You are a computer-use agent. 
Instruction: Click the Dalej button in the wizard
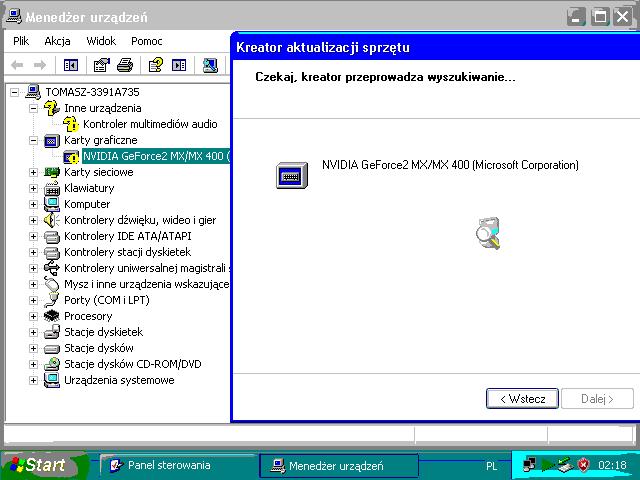pyautogui.click(x=597, y=398)
